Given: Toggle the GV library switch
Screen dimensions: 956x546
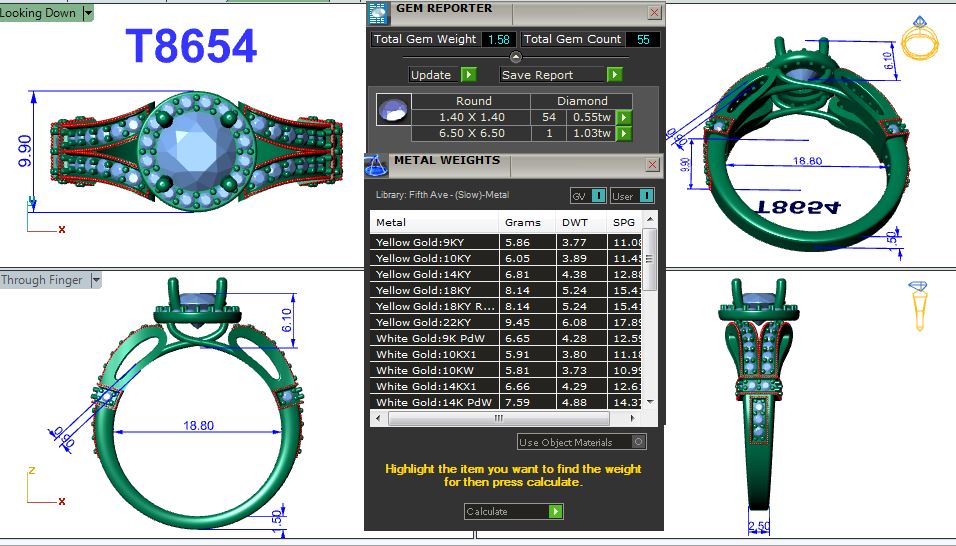Looking at the screenshot, I should coord(598,196).
